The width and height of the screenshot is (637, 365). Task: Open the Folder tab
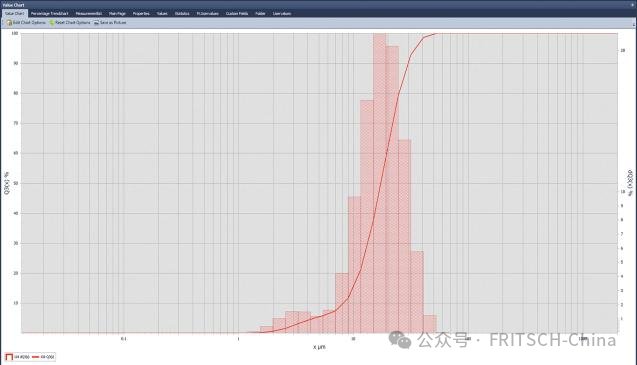coord(260,13)
